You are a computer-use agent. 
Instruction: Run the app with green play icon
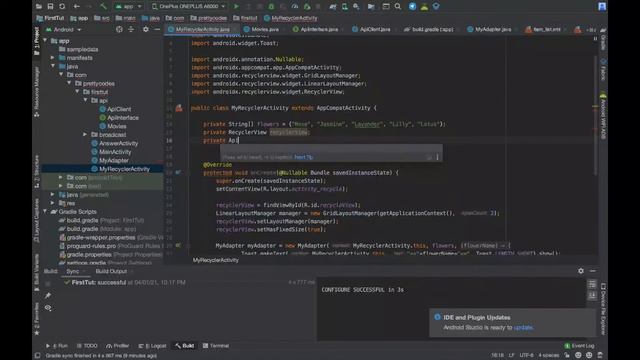pyautogui.click(x=236, y=6)
